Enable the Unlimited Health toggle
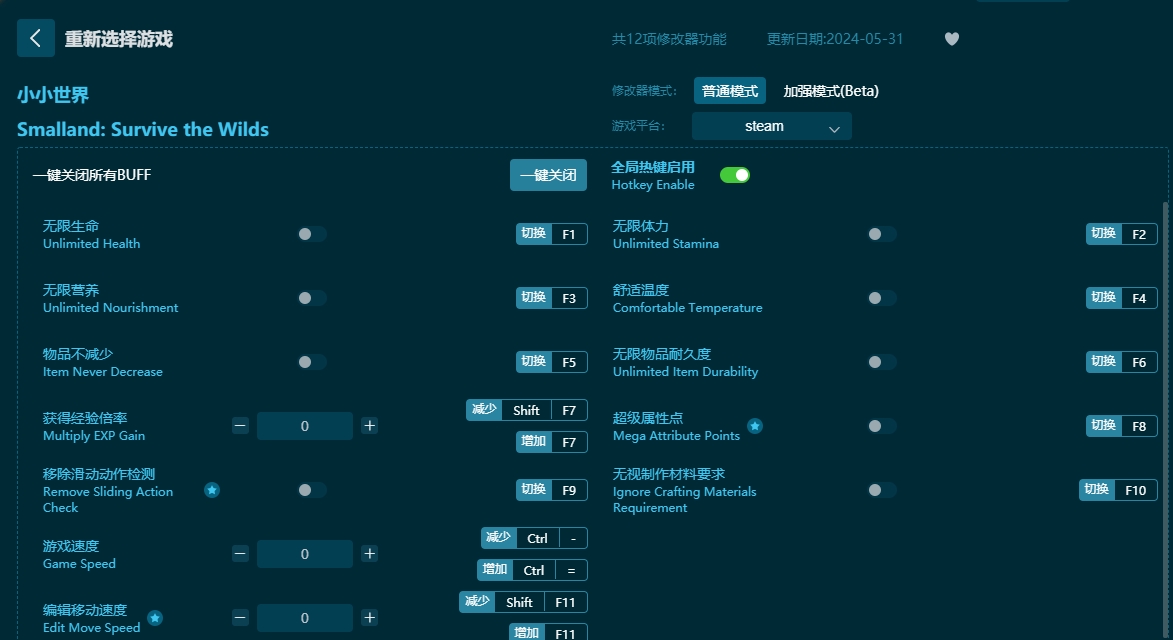This screenshot has width=1173, height=640. click(x=311, y=234)
